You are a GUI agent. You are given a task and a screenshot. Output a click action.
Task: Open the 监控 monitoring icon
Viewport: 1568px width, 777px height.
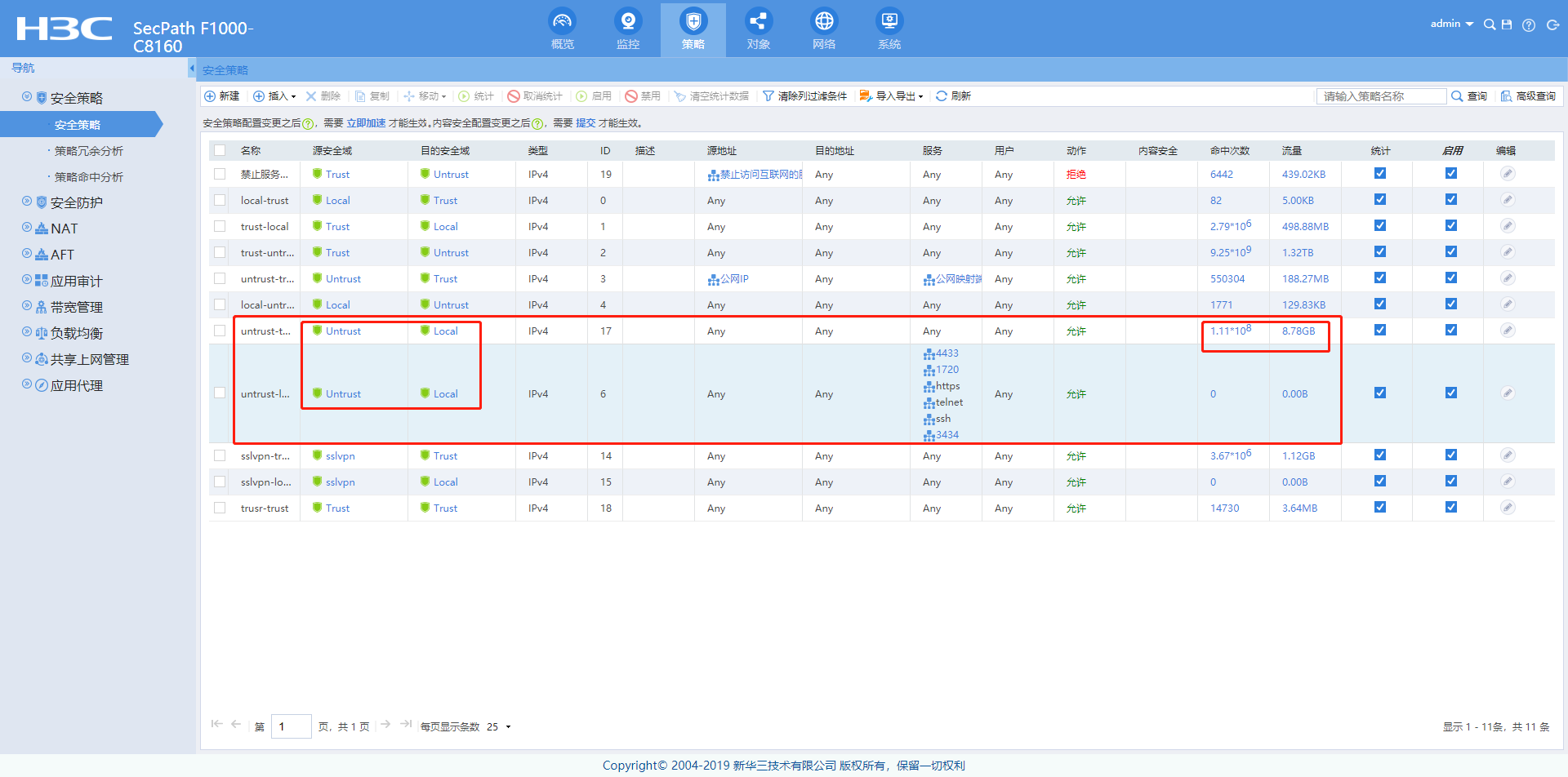point(627,22)
